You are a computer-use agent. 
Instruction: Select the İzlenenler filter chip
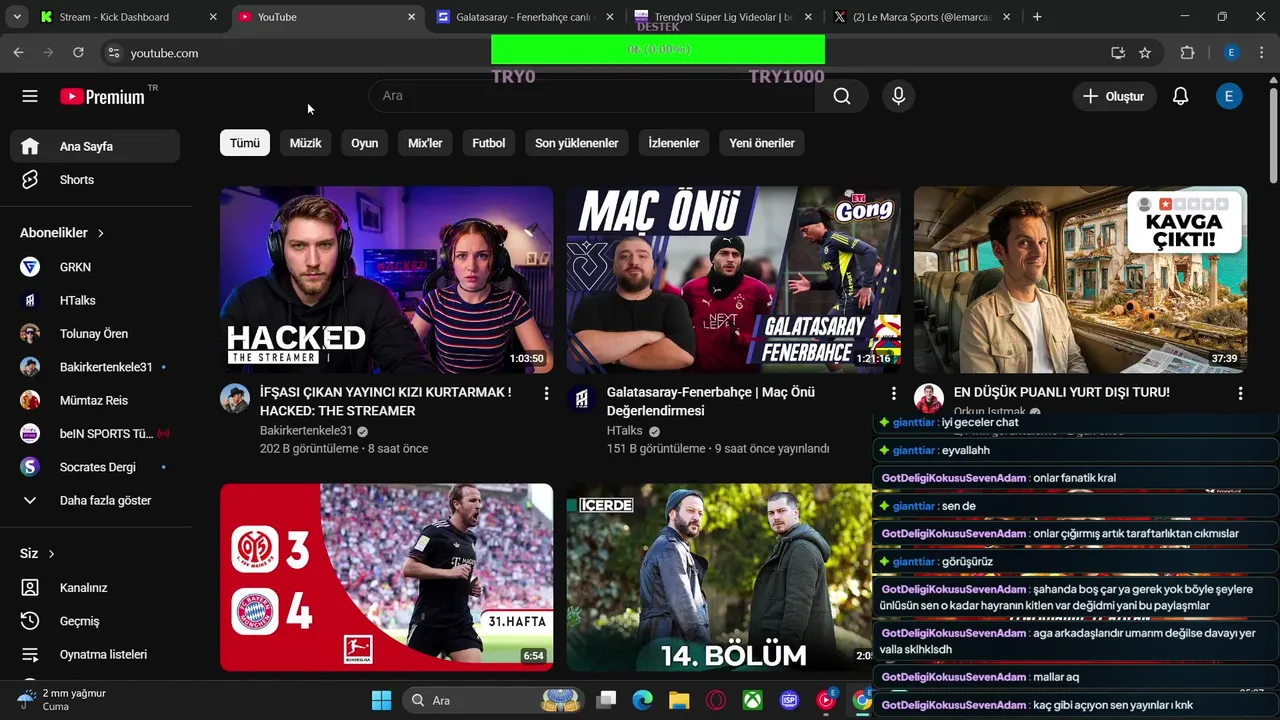pyautogui.click(x=674, y=143)
